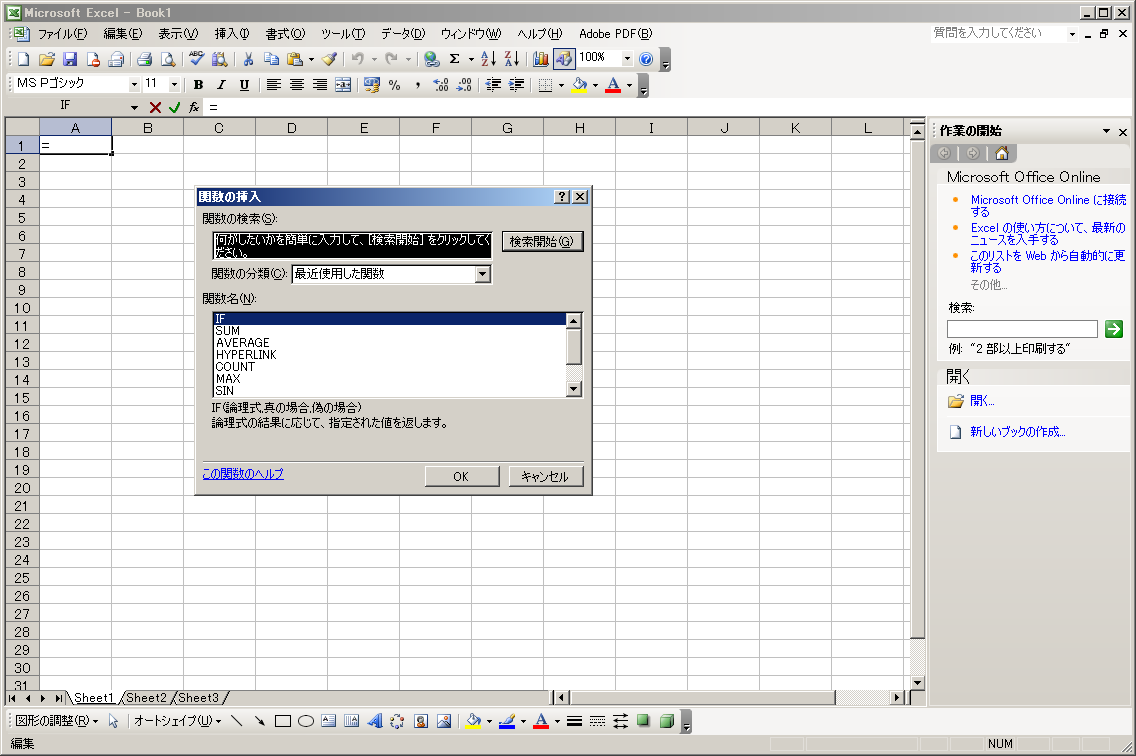
Task: Click the yellow Fill Color bucket
Action: pyautogui.click(x=580, y=85)
